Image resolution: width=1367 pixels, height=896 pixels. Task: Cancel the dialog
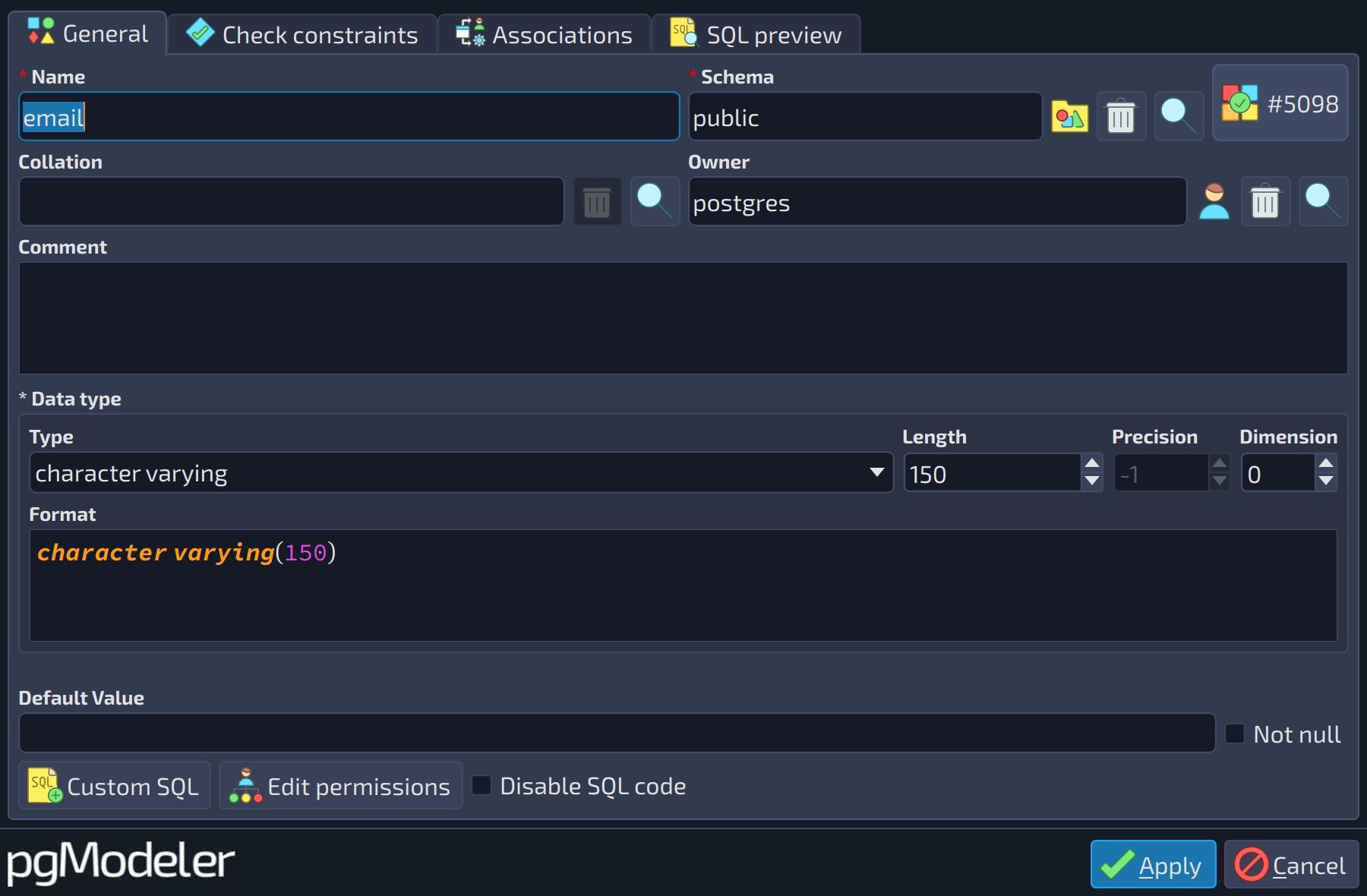coord(1291,864)
